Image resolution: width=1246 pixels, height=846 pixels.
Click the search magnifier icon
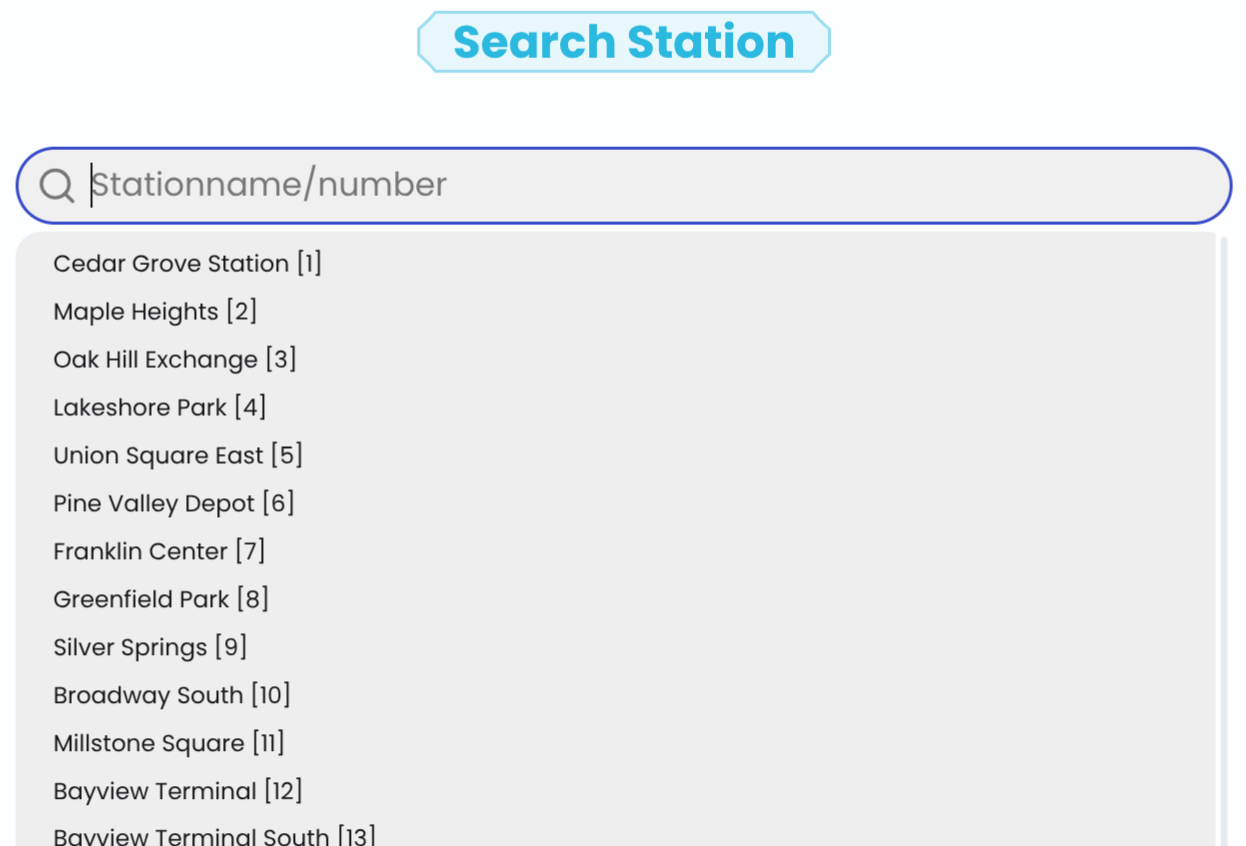pyautogui.click(x=56, y=185)
